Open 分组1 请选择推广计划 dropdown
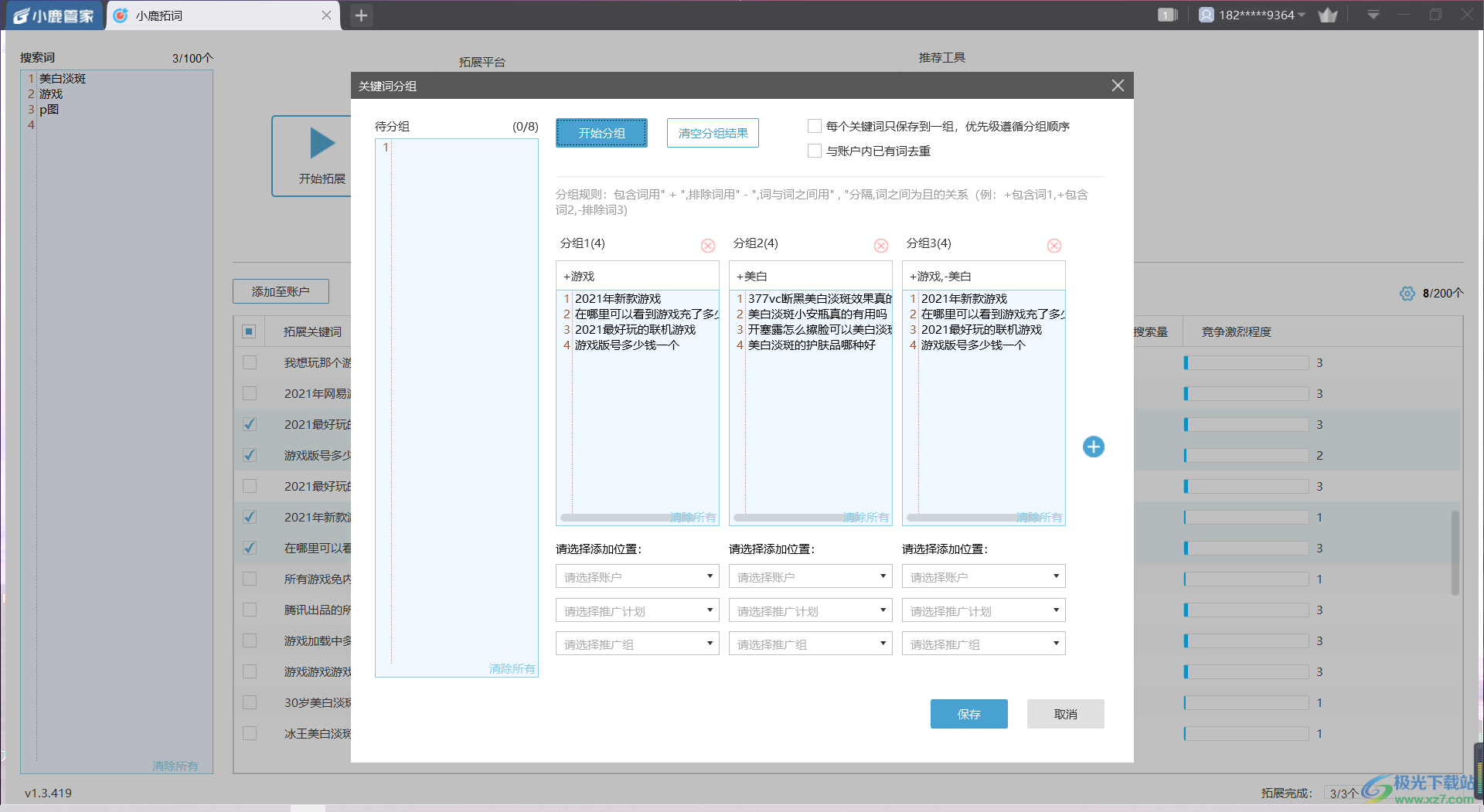This screenshot has width=1484, height=812. 637,610
